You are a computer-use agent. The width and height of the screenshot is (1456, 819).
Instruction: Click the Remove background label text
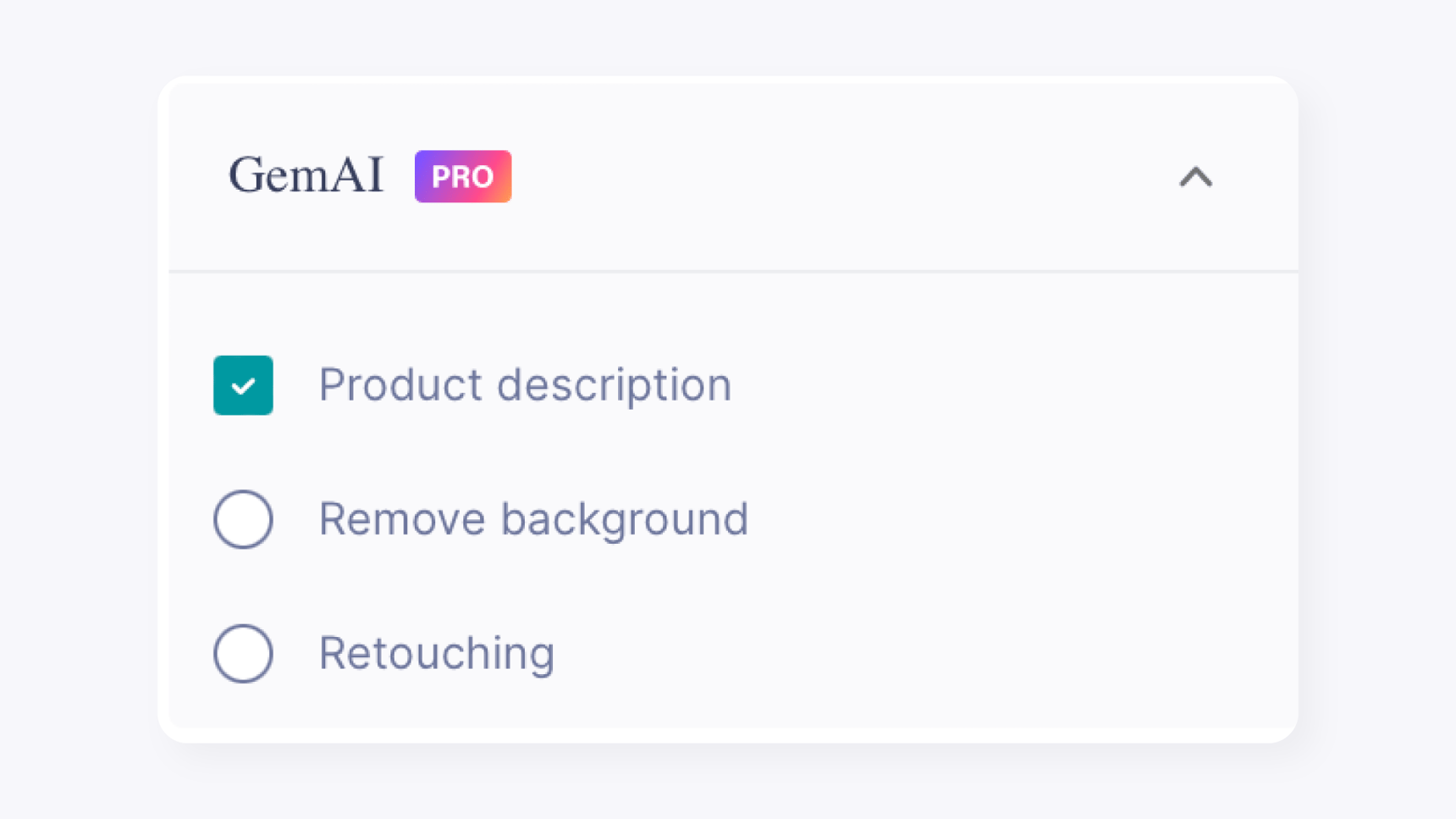click(x=533, y=519)
